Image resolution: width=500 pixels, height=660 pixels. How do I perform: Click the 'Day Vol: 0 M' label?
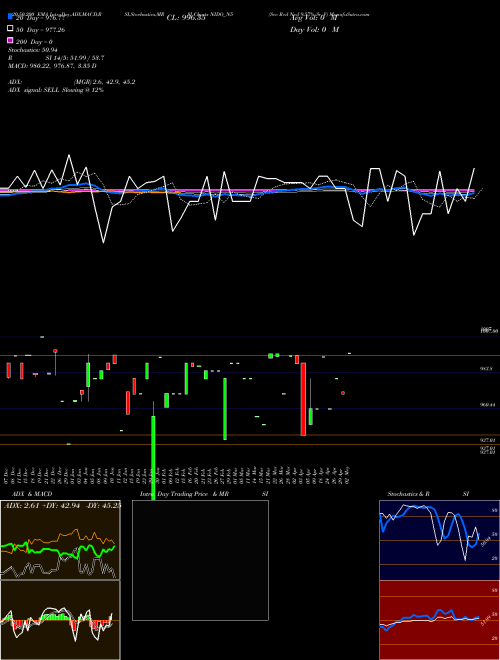click(x=315, y=30)
